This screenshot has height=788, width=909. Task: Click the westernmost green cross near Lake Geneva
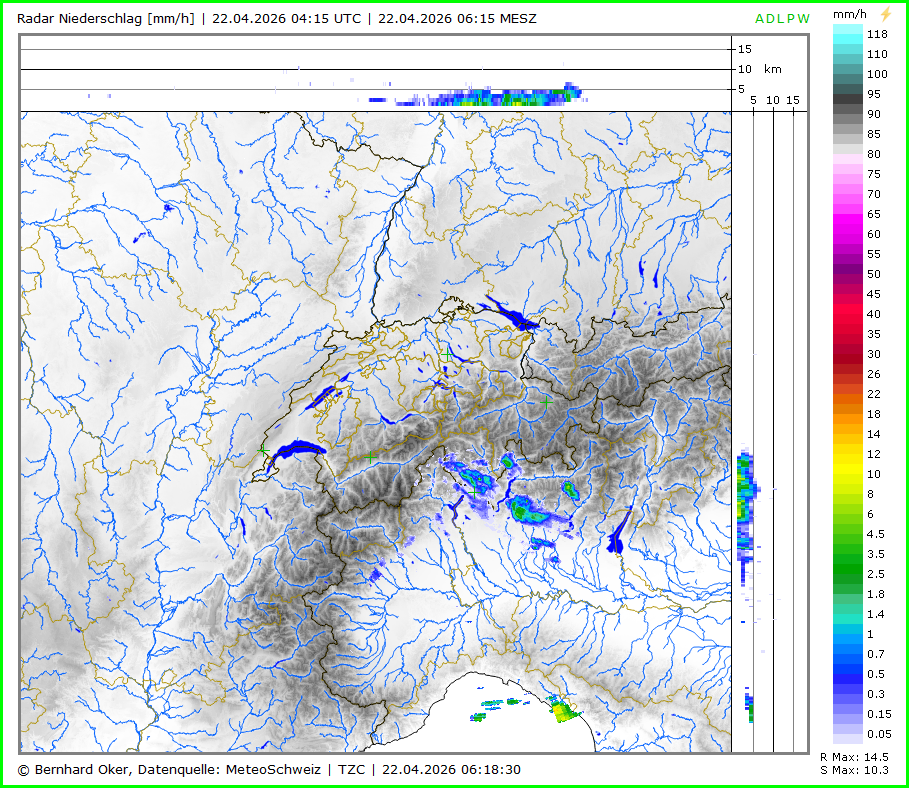262,451
